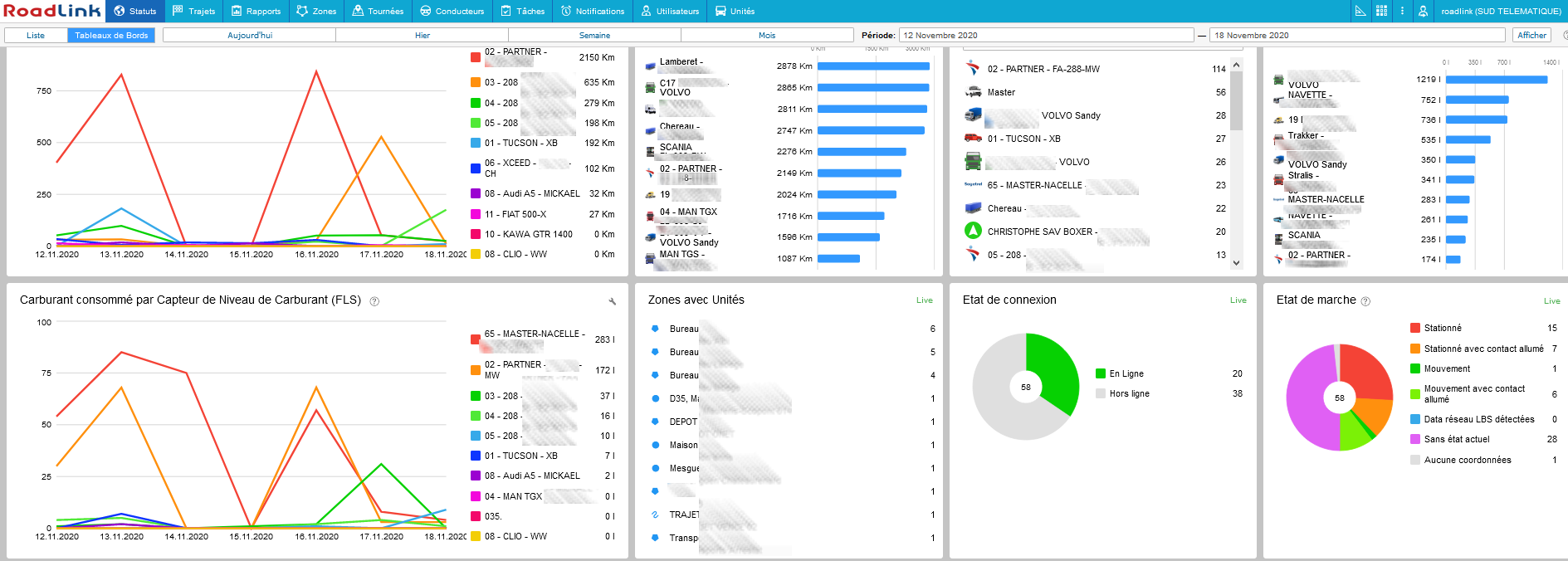This screenshot has height=561, width=1568.
Task: Click purple swatch for 08 - Audi A5 - MICKAEL mileage
Action: pos(476,193)
